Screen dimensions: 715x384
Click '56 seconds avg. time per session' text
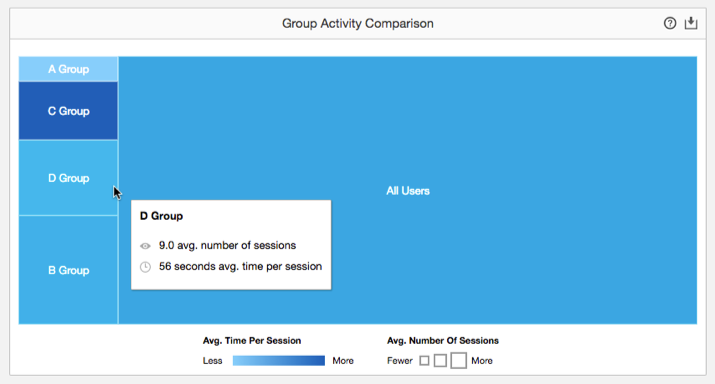pyautogui.click(x=240, y=266)
